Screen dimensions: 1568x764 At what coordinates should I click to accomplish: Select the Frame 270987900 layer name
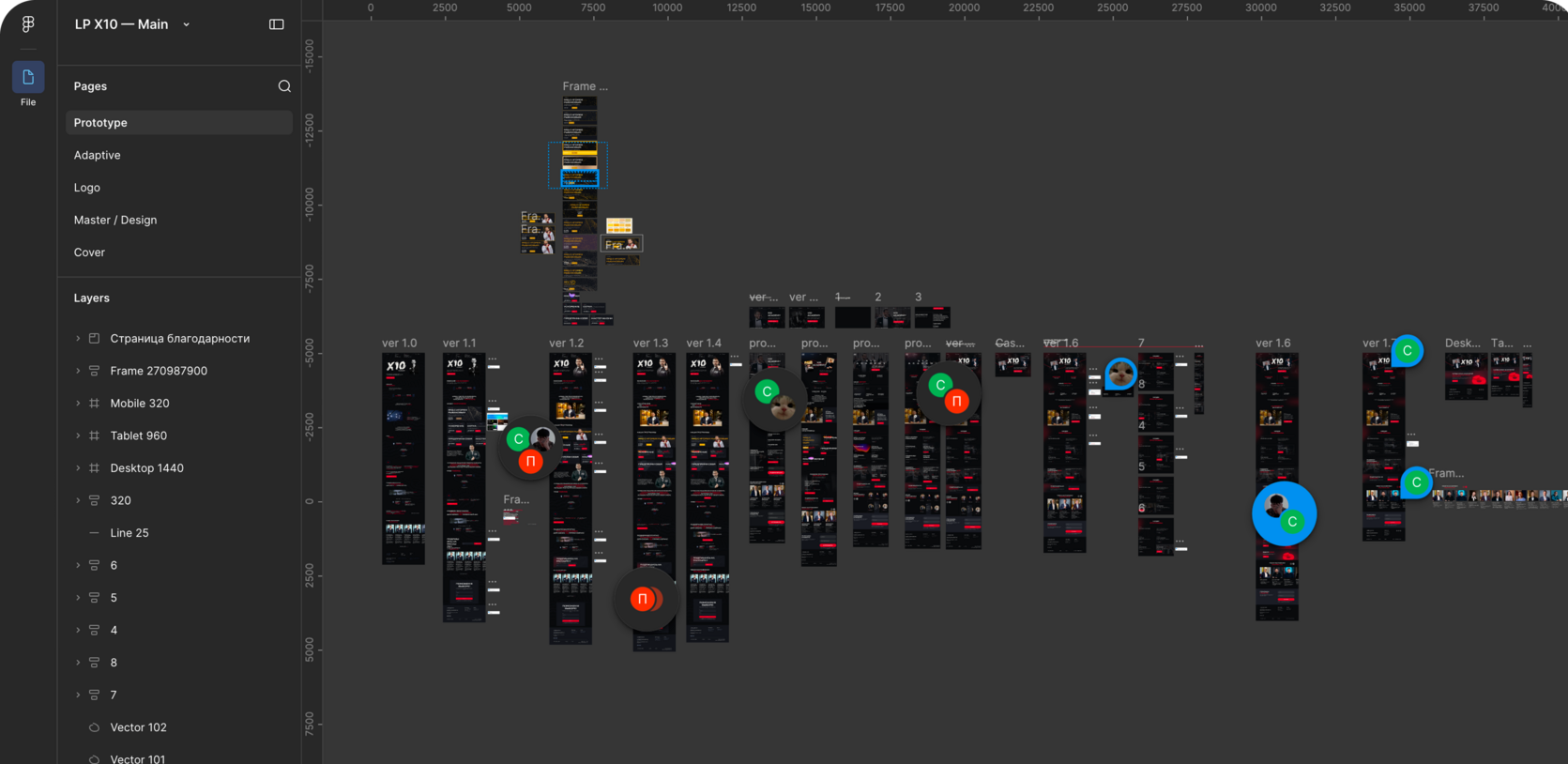point(159,371)
